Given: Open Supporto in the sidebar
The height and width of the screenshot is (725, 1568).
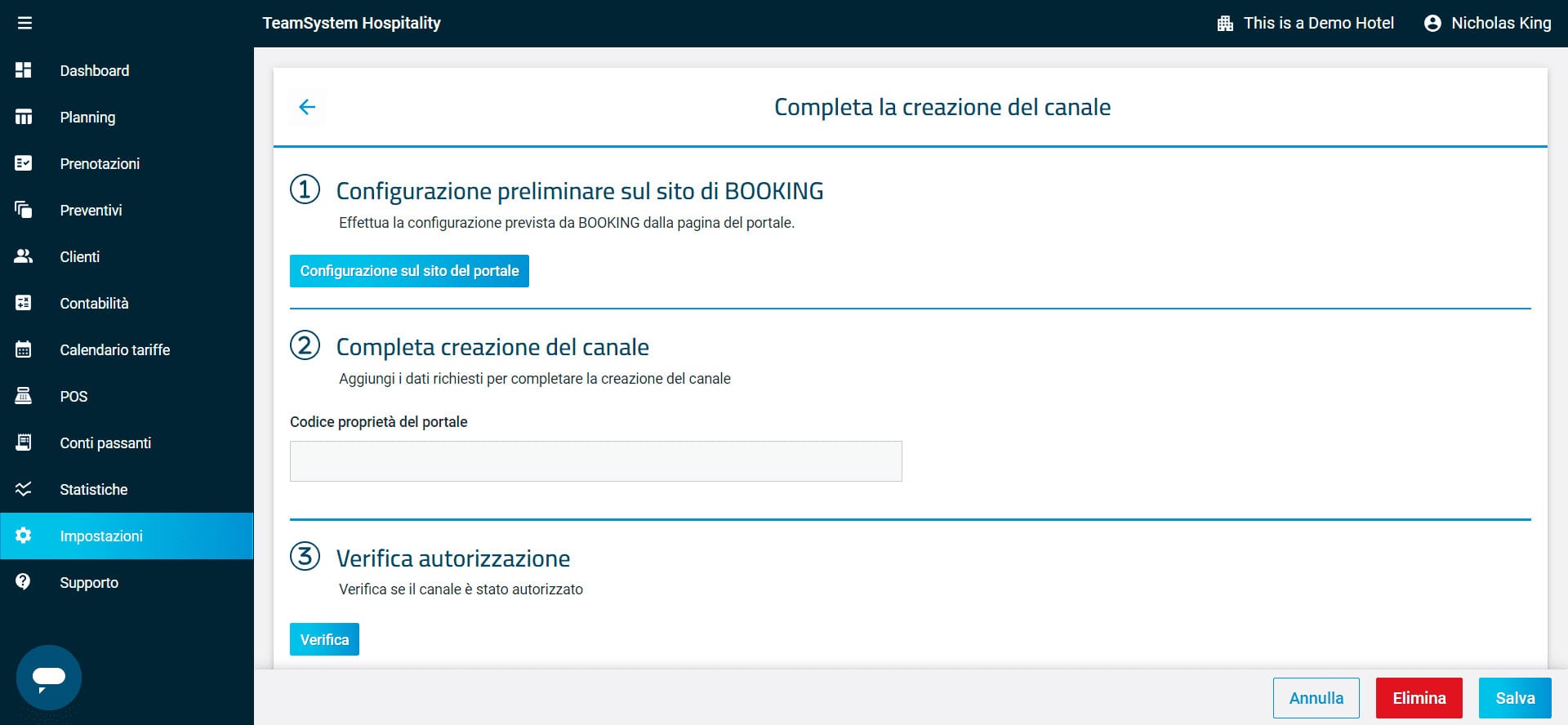Looking at the screenshot, I should [127, 582].
